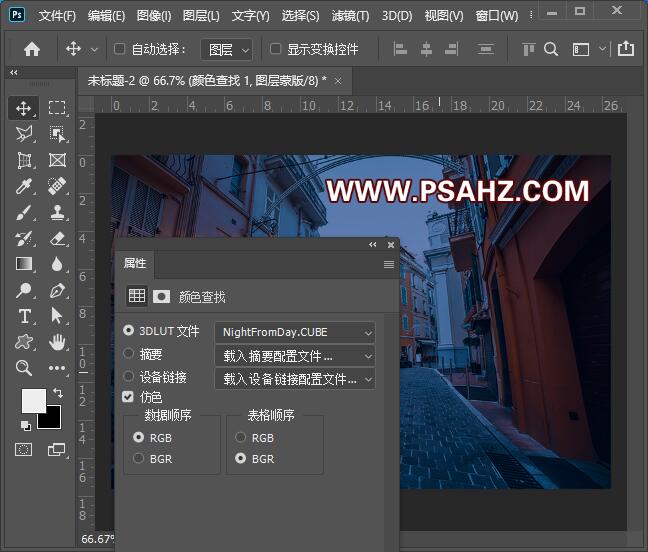Select the Path Selection tool
Viewport: 648px width, 552px height.
click(x=57, y=316)
